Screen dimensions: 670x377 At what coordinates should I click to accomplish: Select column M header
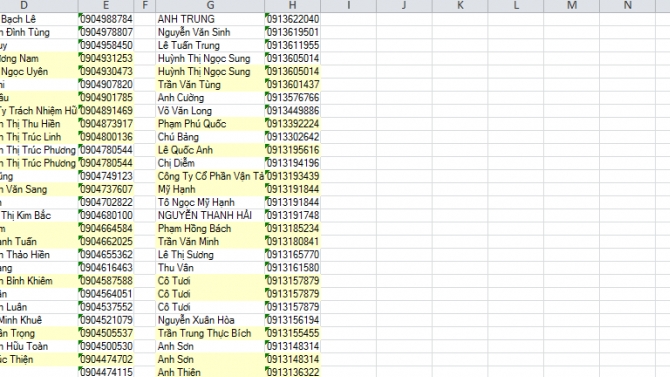pos(572,6)
